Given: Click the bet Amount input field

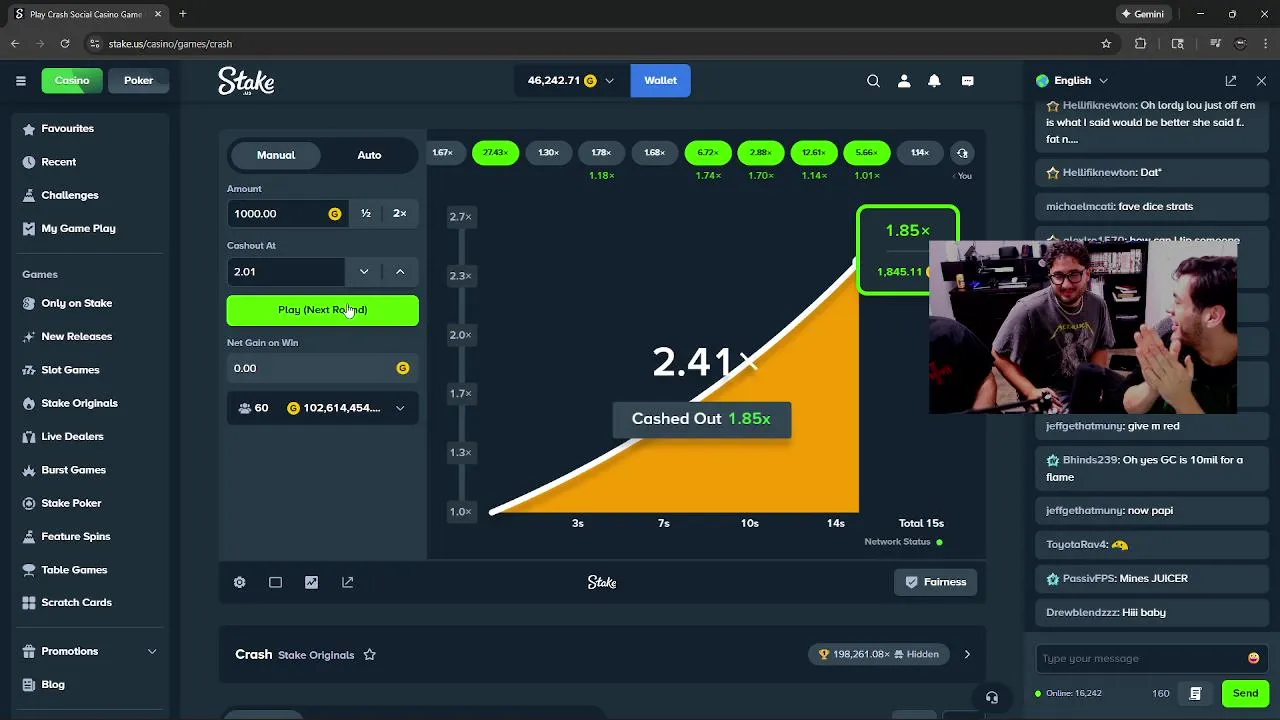Looking at the screenshot, I should 287,214.
